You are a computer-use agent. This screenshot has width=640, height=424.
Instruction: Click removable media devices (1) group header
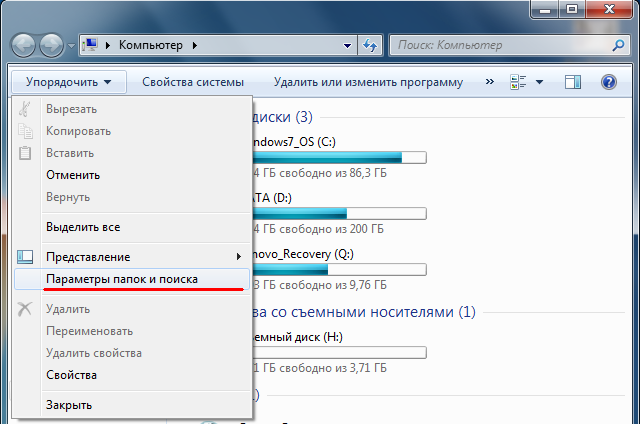364,312
